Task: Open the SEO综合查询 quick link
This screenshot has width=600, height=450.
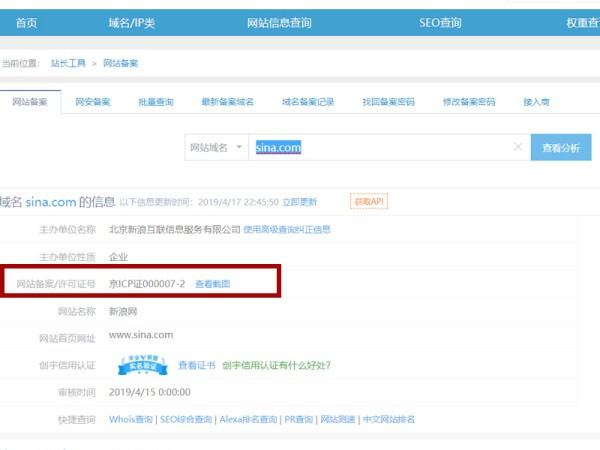Action: pos(186,419)
